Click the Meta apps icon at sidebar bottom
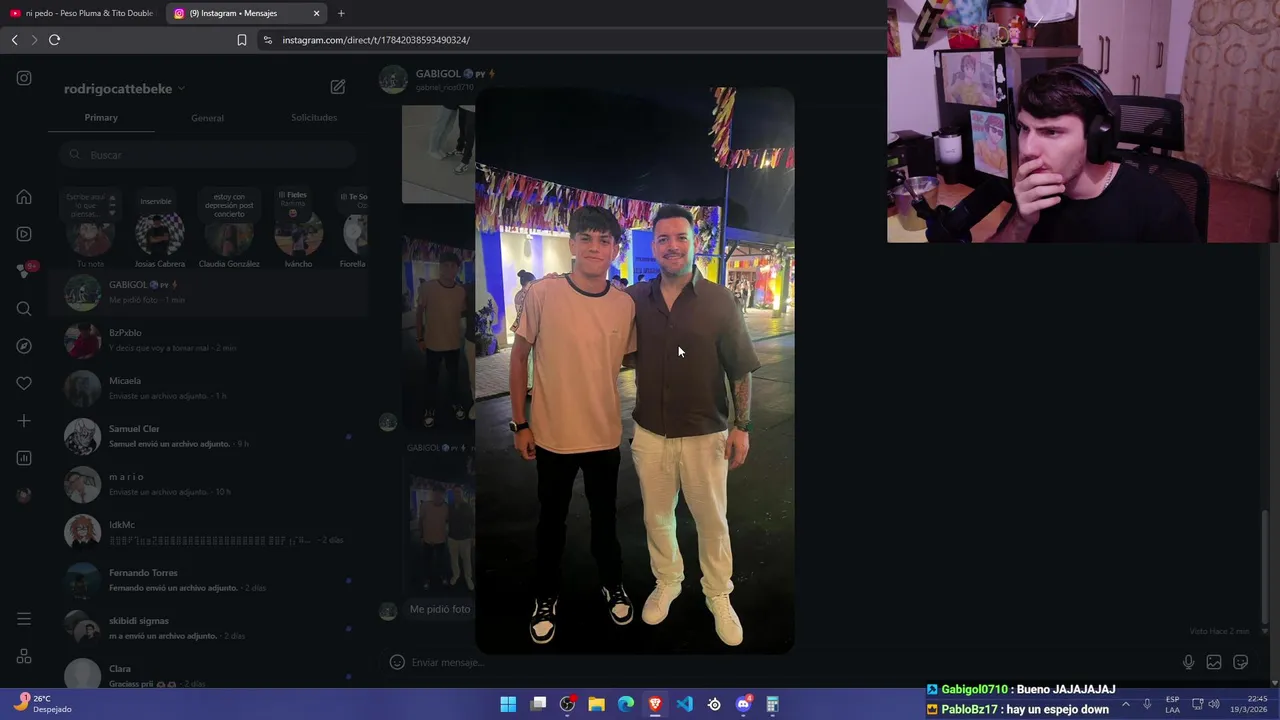The width and height of the screenshot is (1280, 720). point(24,657)
